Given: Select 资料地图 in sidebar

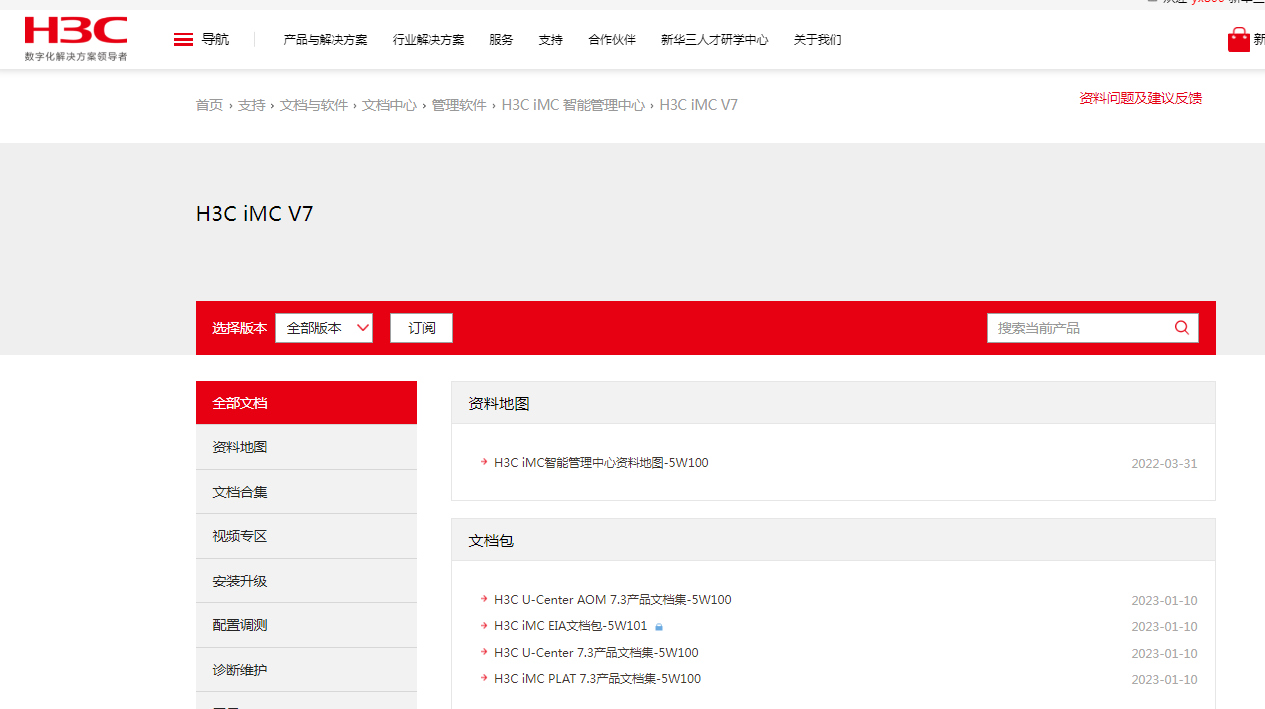Looking at the screenshot, I should [x=306, y=447].
